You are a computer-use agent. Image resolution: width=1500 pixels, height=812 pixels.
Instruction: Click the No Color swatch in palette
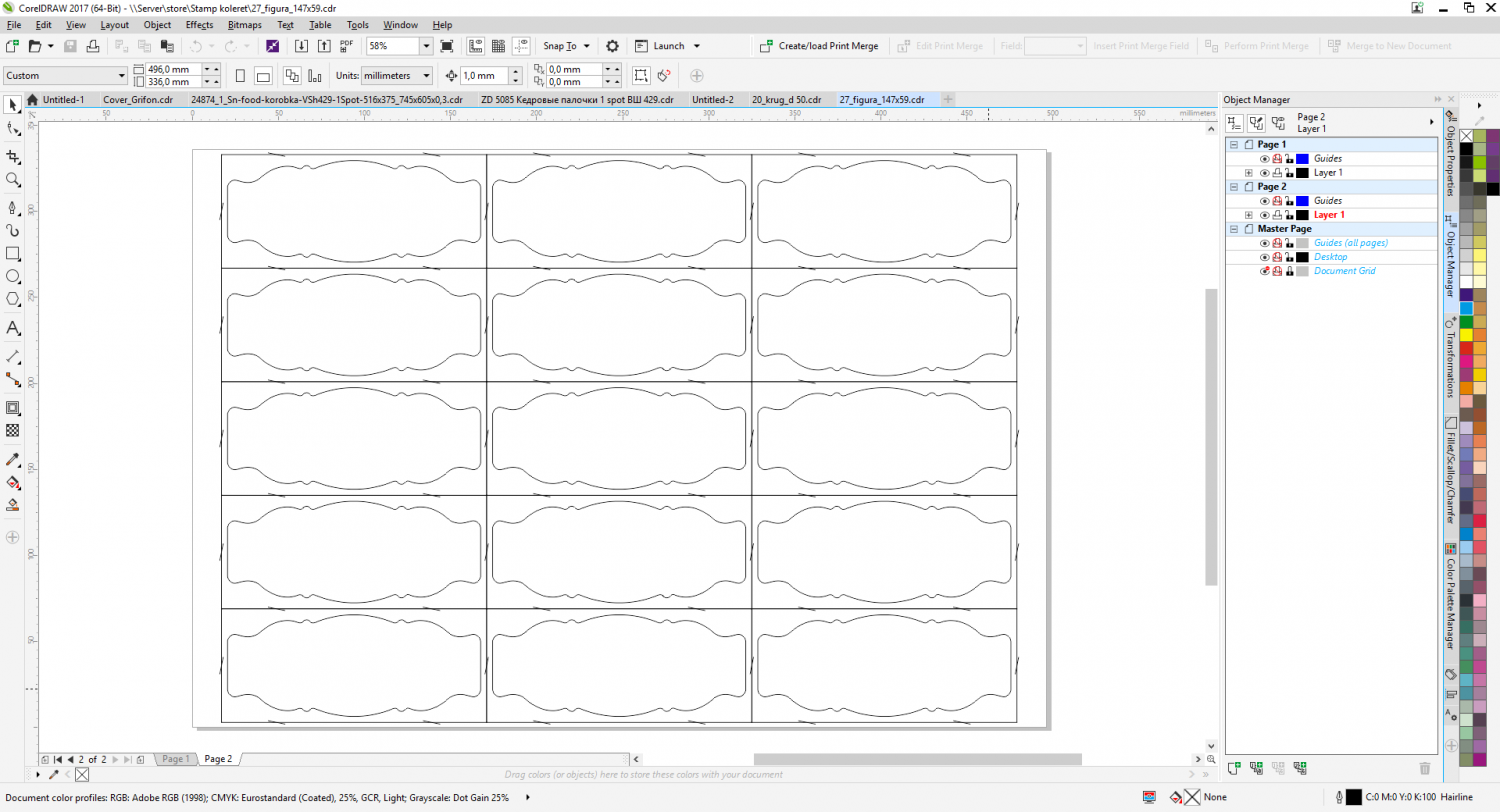pyautogui.click(x=1466, y=136)
